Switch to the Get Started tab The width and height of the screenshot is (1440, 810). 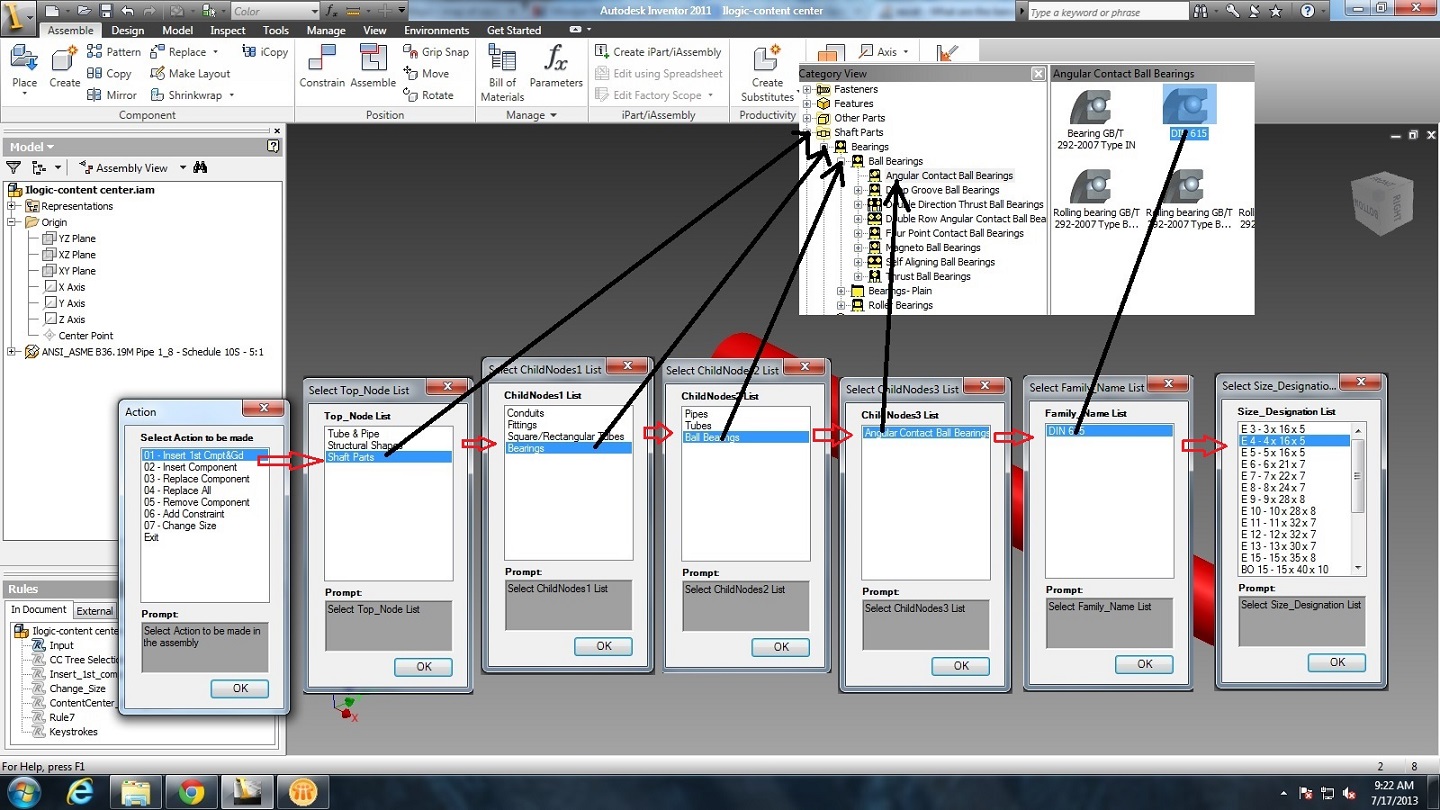click(514, 30)
